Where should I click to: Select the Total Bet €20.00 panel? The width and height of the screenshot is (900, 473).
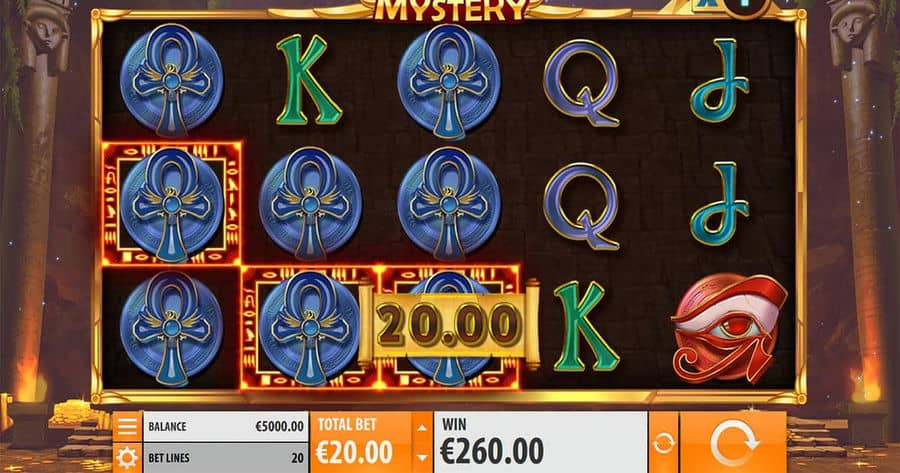[x=362, y=442]
